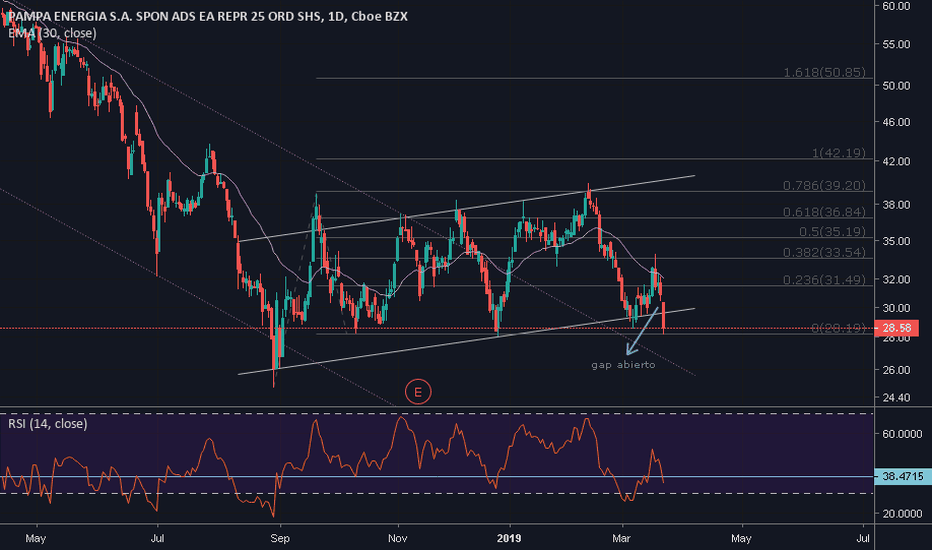Viewport: 932px width, 550px height.
Task: Click the 'May' label right of Mar on time axis
Action: [741, 538]
